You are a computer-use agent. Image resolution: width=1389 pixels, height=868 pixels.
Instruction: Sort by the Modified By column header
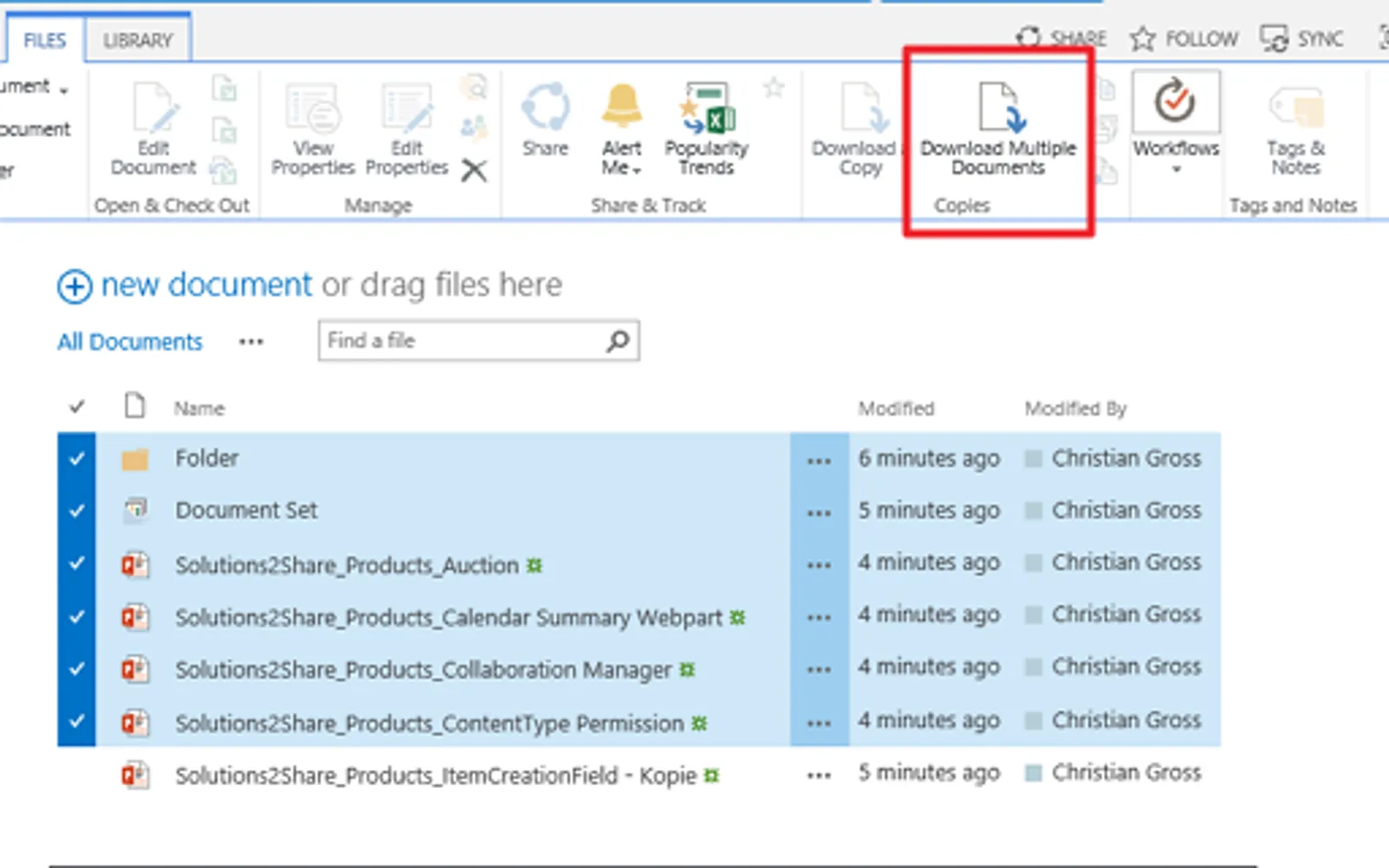click(1076, 408)
